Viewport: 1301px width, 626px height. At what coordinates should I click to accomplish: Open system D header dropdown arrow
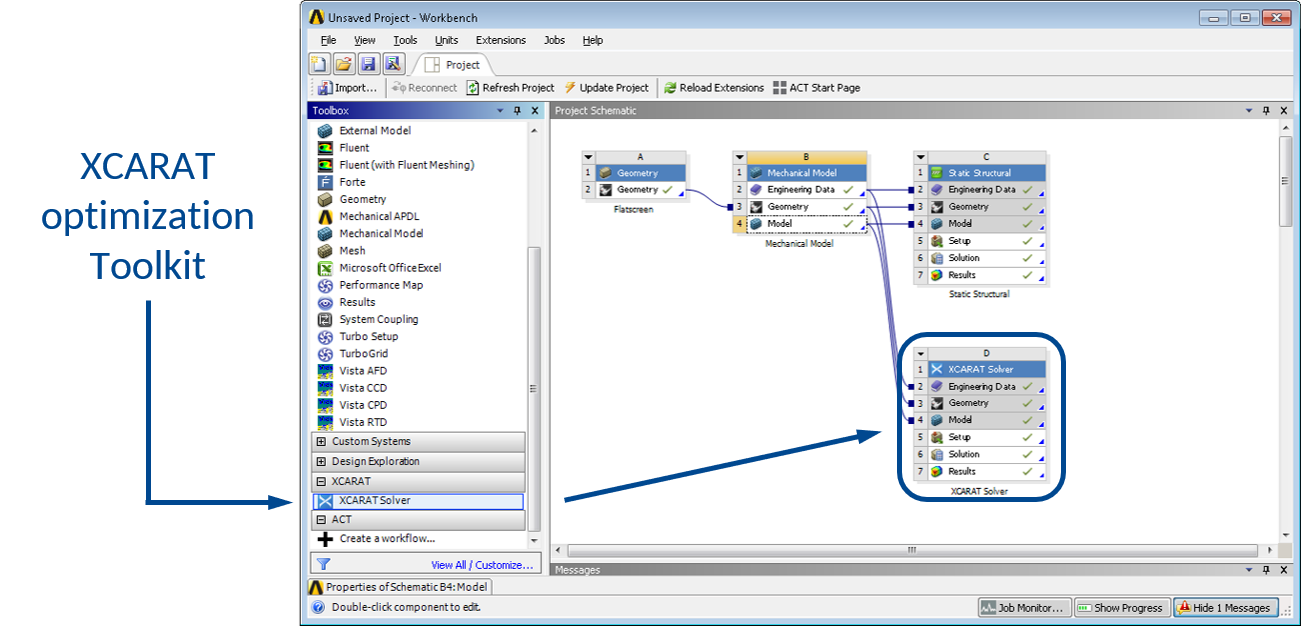(921, 354)
